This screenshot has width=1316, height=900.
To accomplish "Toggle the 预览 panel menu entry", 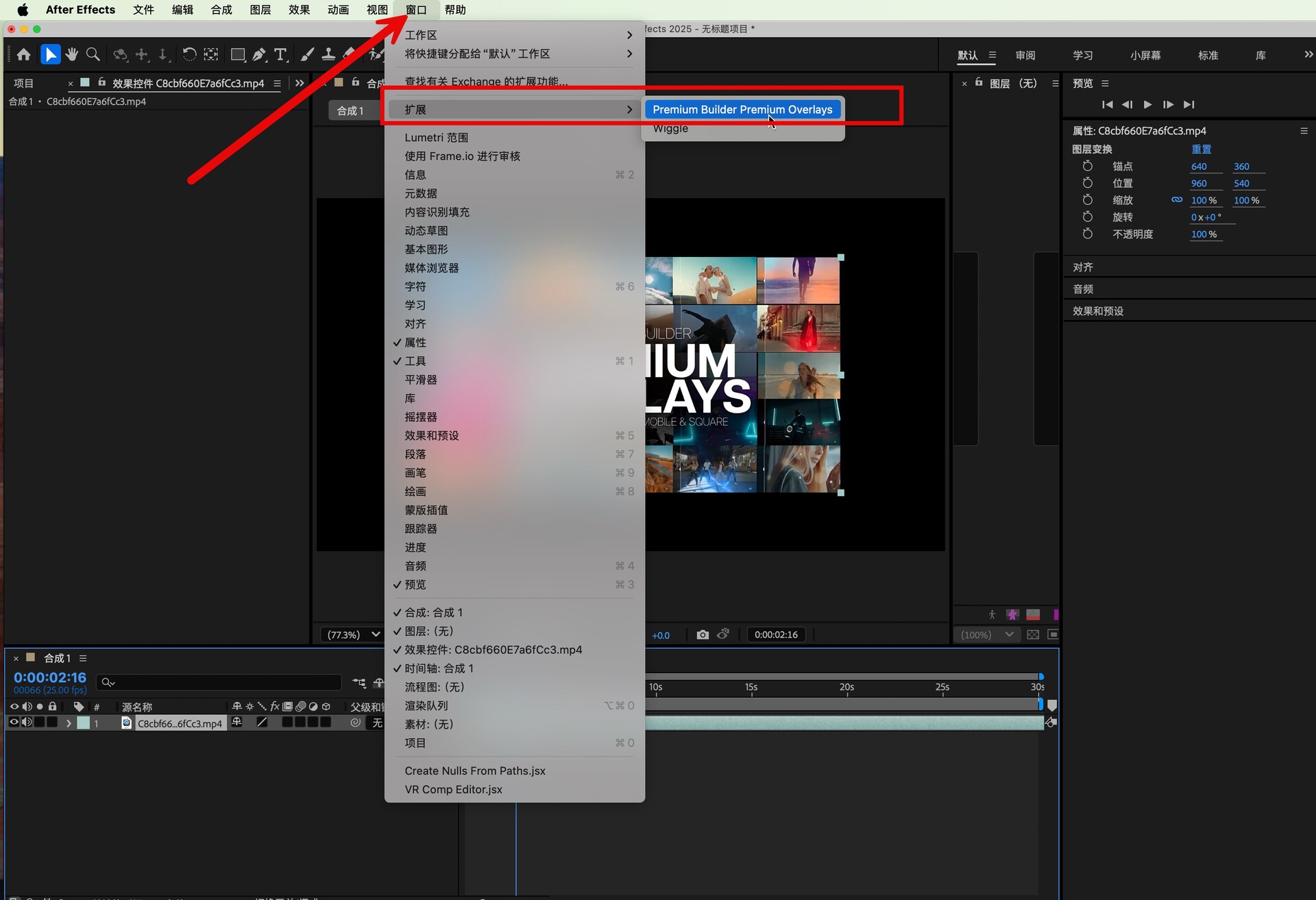I will 415,585.
